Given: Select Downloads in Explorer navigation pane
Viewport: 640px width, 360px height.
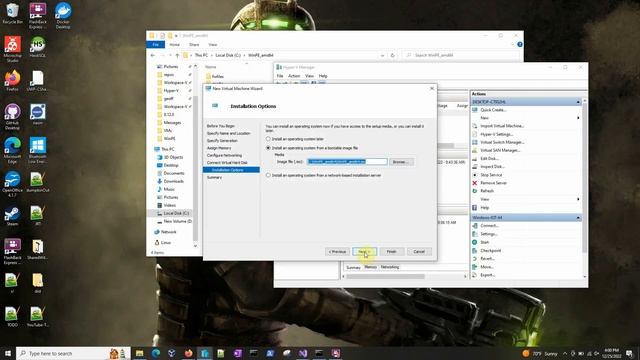Looking at the screenshot, I should tap(173, 181).
